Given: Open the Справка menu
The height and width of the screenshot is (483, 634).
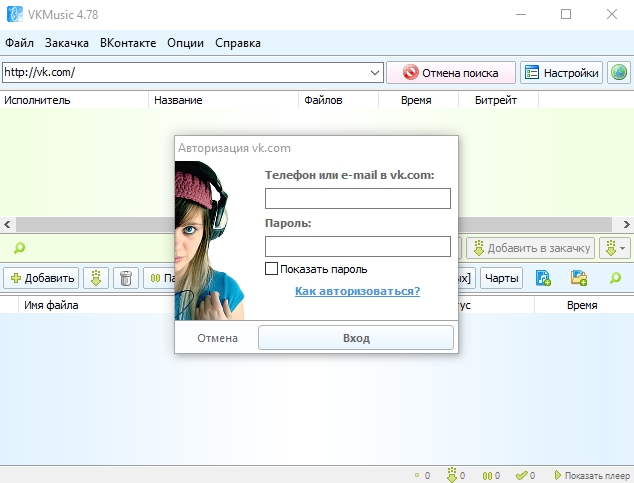Looking at the screenshot, I should tap(238, 43).
